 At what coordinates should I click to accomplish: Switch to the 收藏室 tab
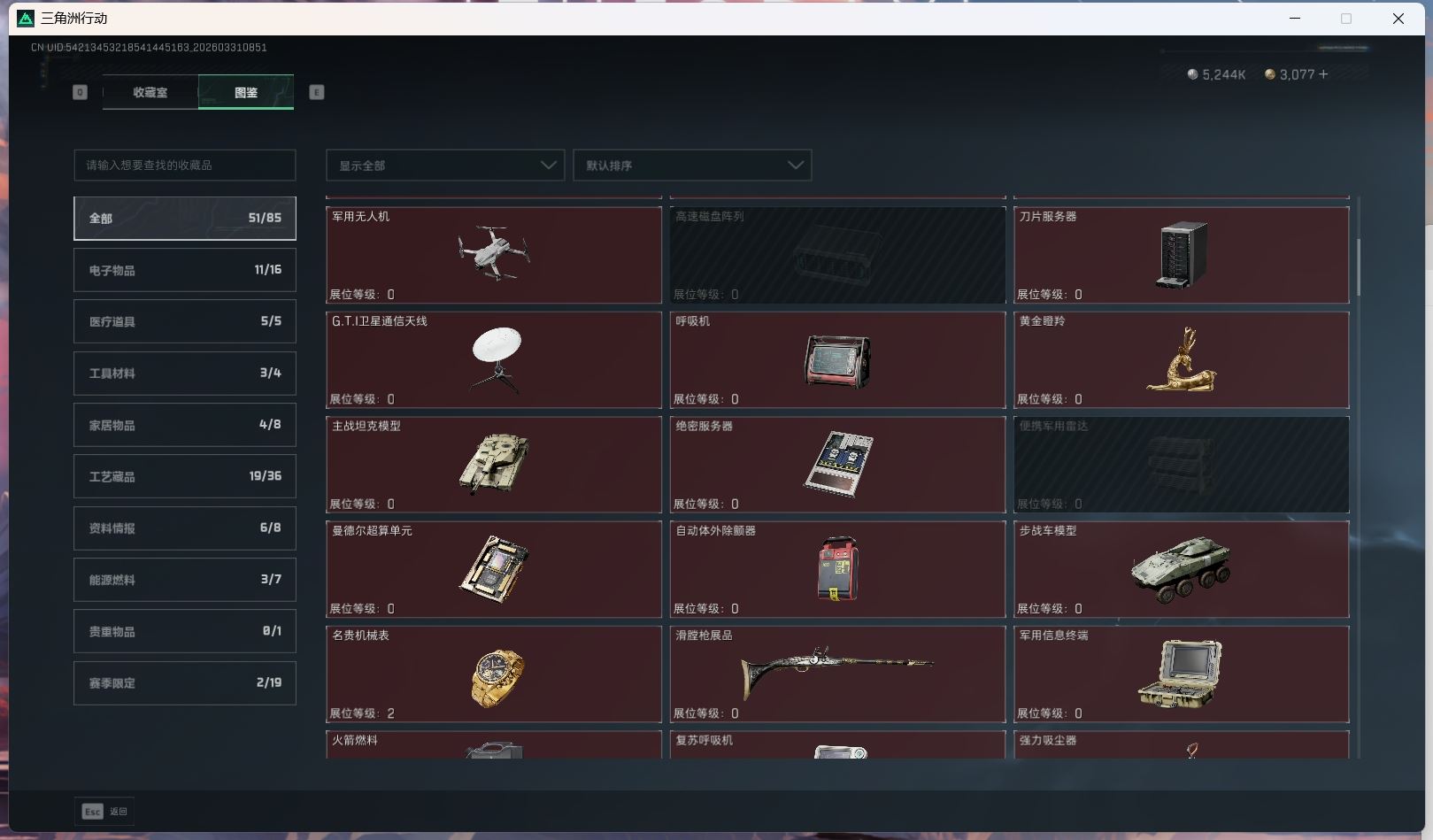point(150,92)
